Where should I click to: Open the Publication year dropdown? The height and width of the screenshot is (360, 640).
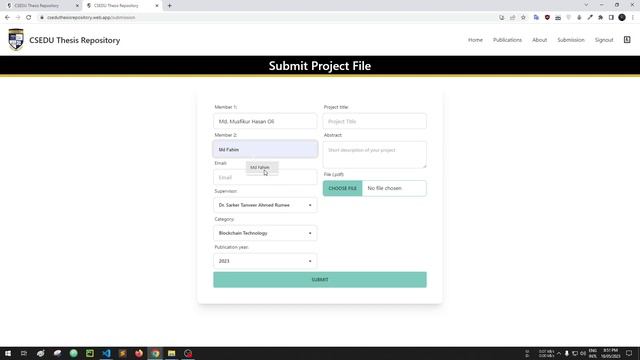pos(265,261)
